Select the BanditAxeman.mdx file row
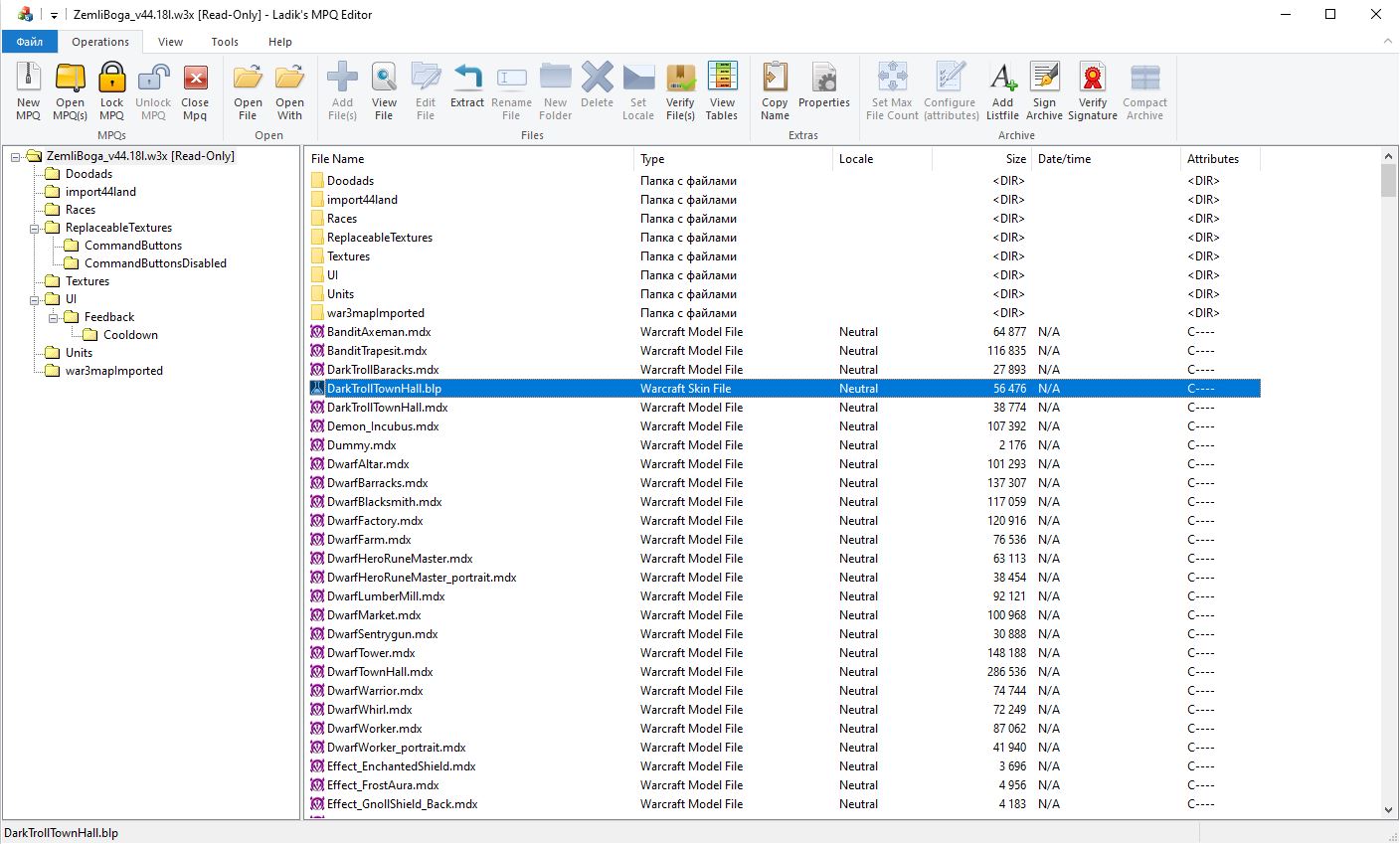This screenshot has width=1400, height=844. click(784, 332)
